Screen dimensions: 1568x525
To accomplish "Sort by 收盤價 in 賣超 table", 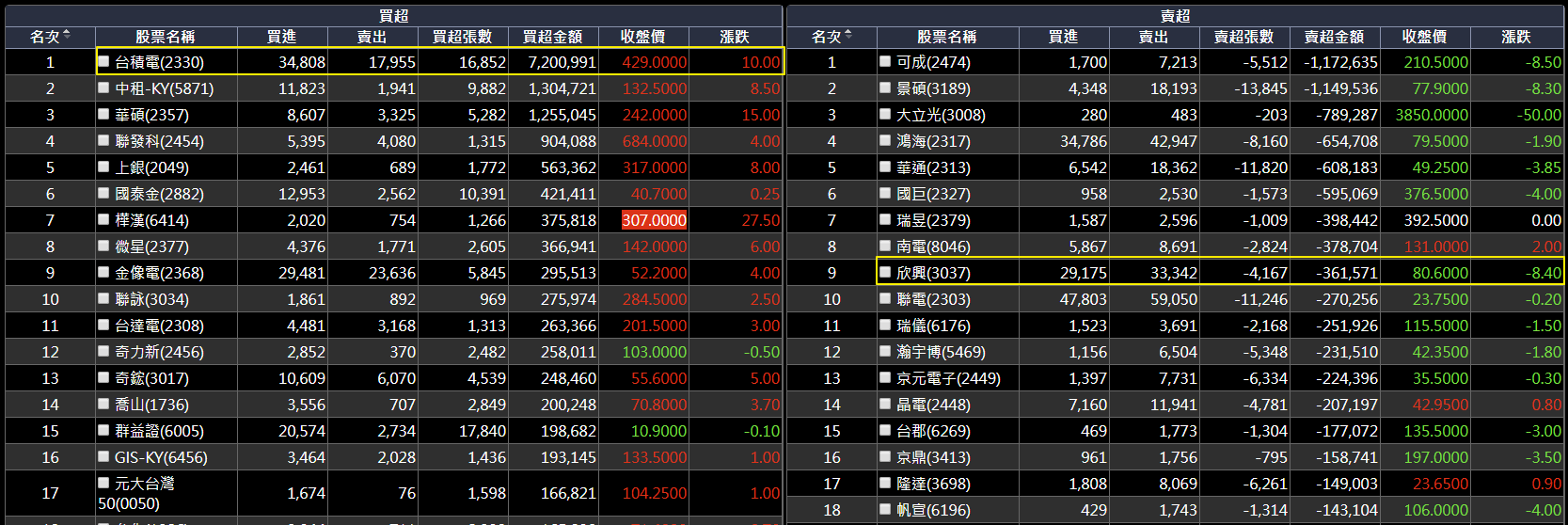I will pos(1424,37).
